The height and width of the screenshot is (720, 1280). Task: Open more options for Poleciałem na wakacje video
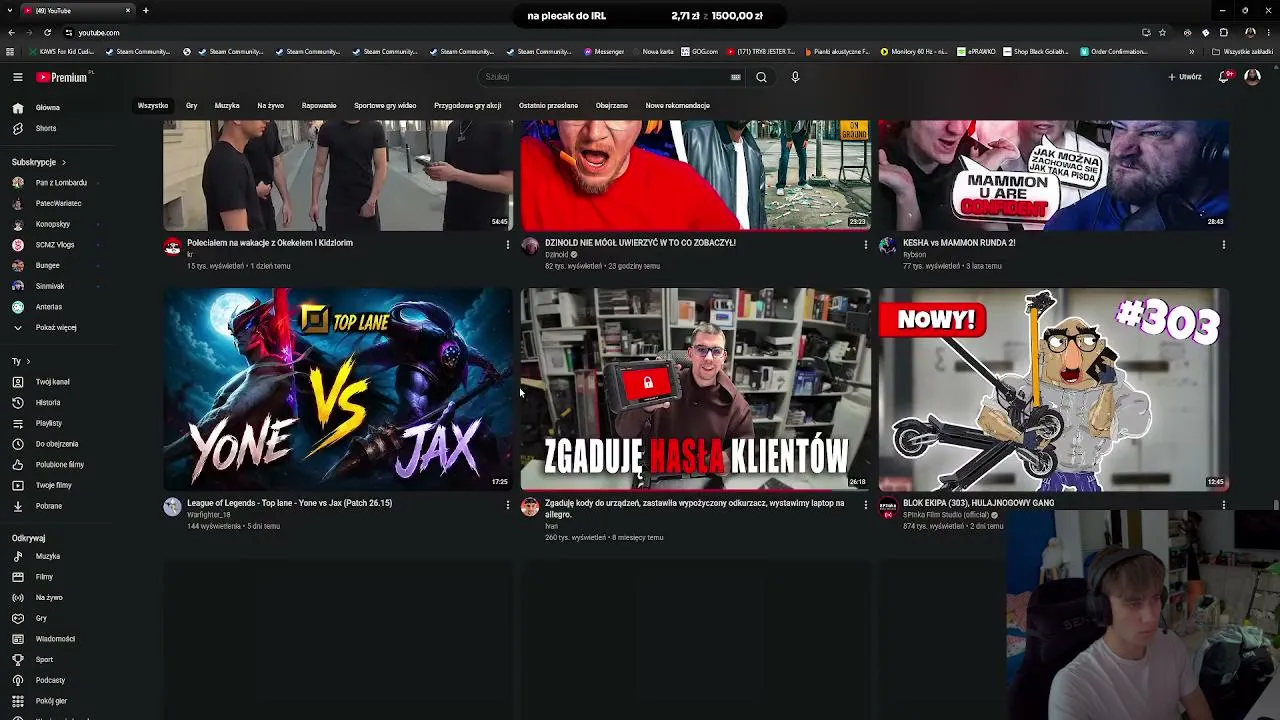point(507,245)
